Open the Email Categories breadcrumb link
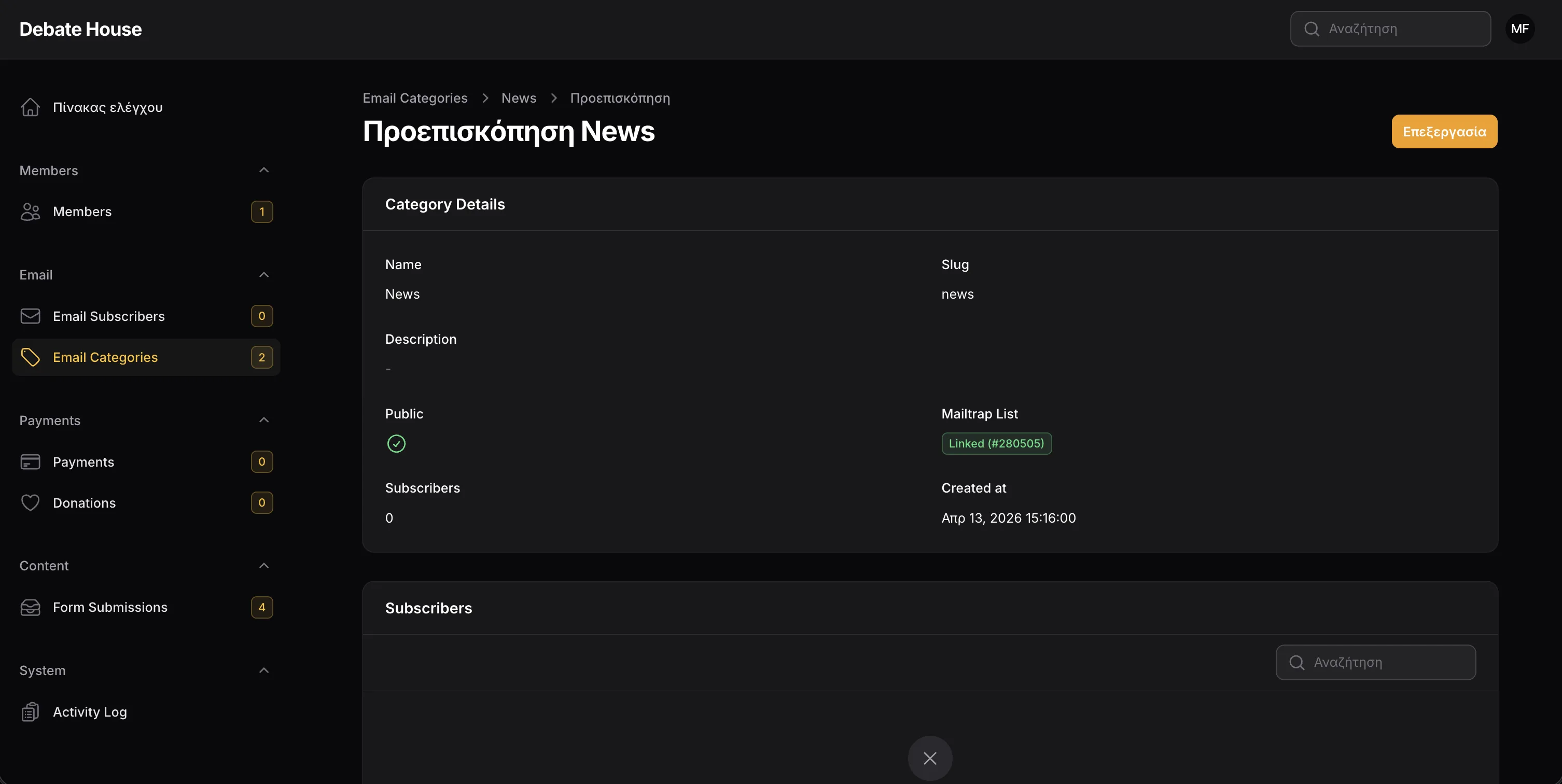Screen dimensions: 1562x784 [x=415, y=98]
